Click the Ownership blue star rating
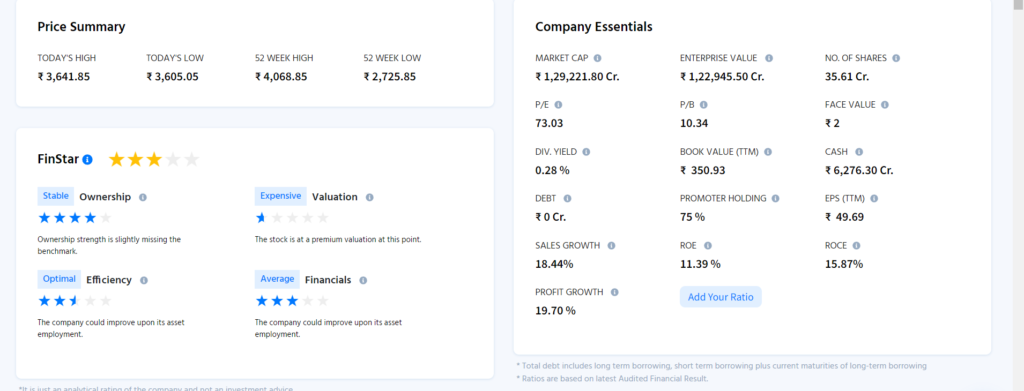The height and width of the screenshot is (391, 1024). click(75, 217)
